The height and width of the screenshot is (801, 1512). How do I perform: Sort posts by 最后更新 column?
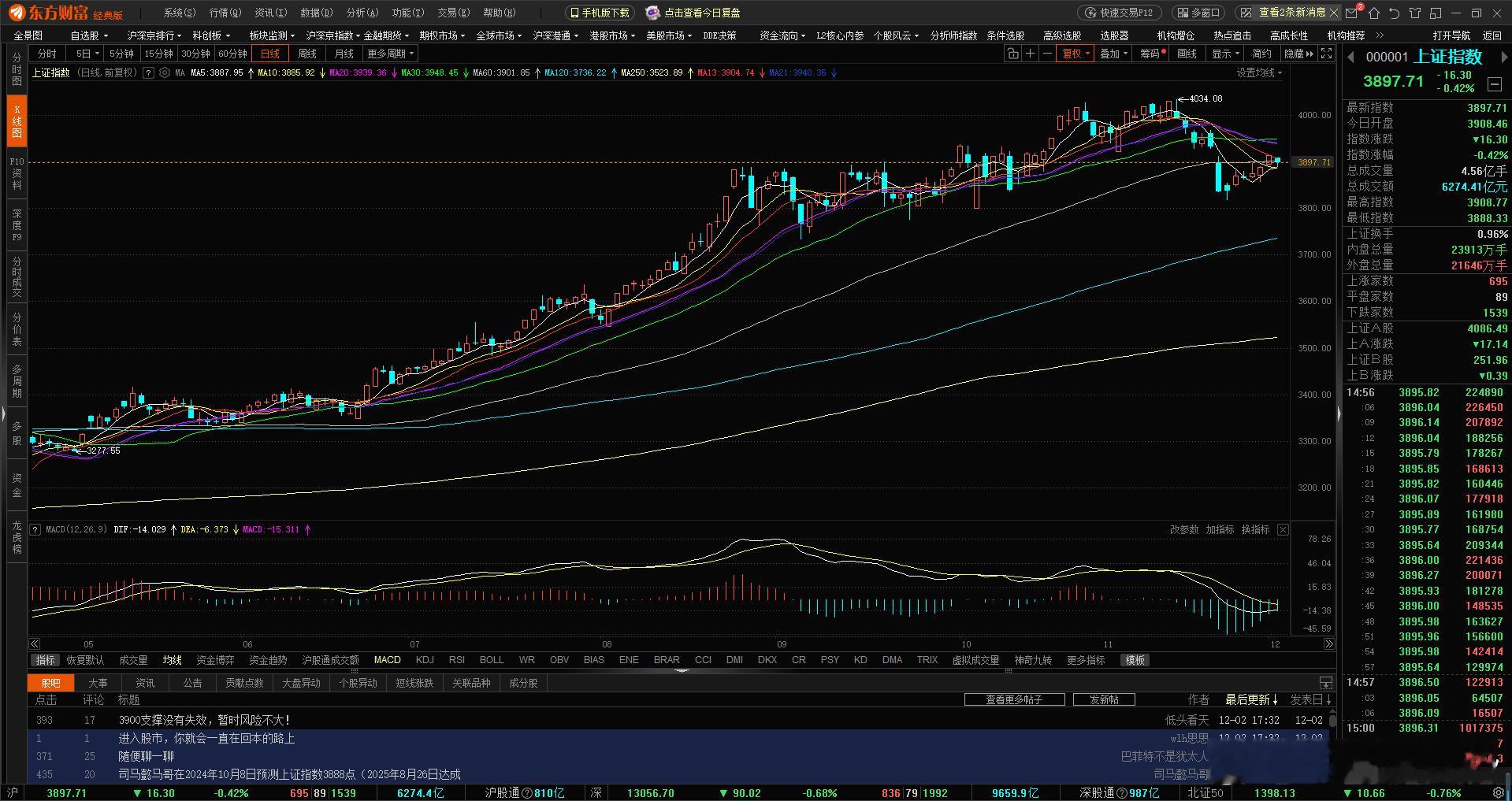1251,699
